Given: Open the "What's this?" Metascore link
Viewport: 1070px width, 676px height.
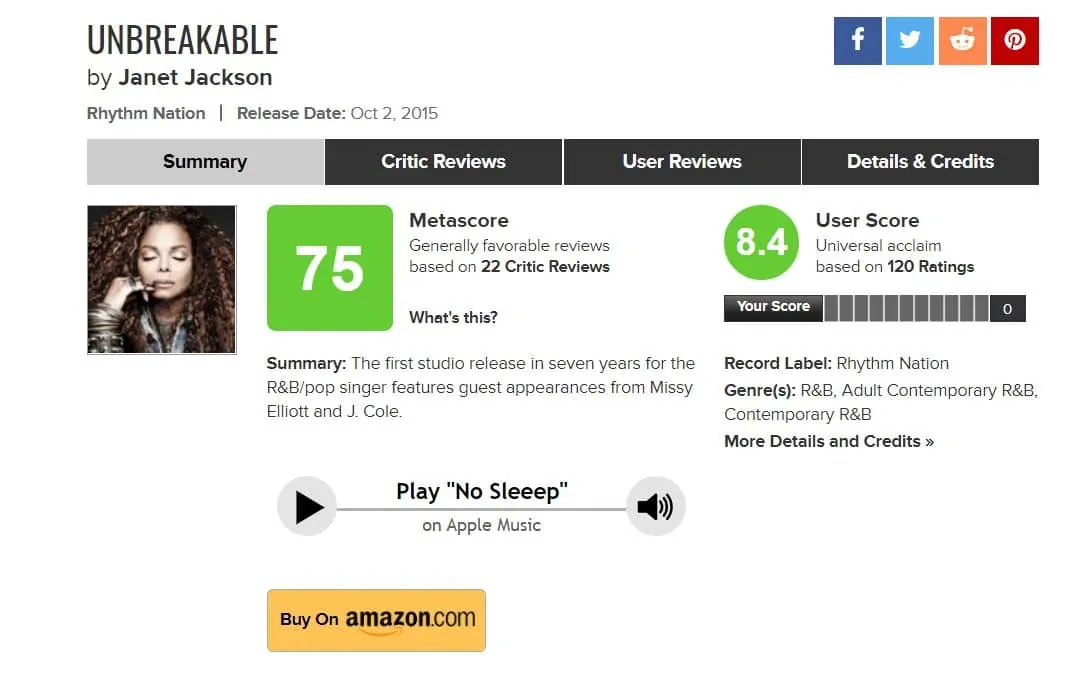Looking at the screenshot, I should point(453,318).
